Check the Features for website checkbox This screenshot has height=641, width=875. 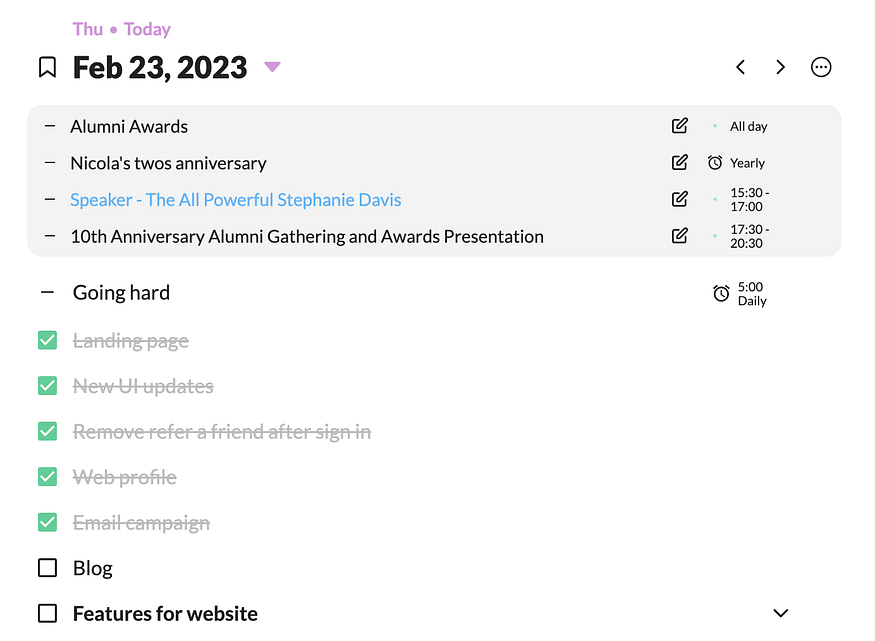click(x=47, y=613)
